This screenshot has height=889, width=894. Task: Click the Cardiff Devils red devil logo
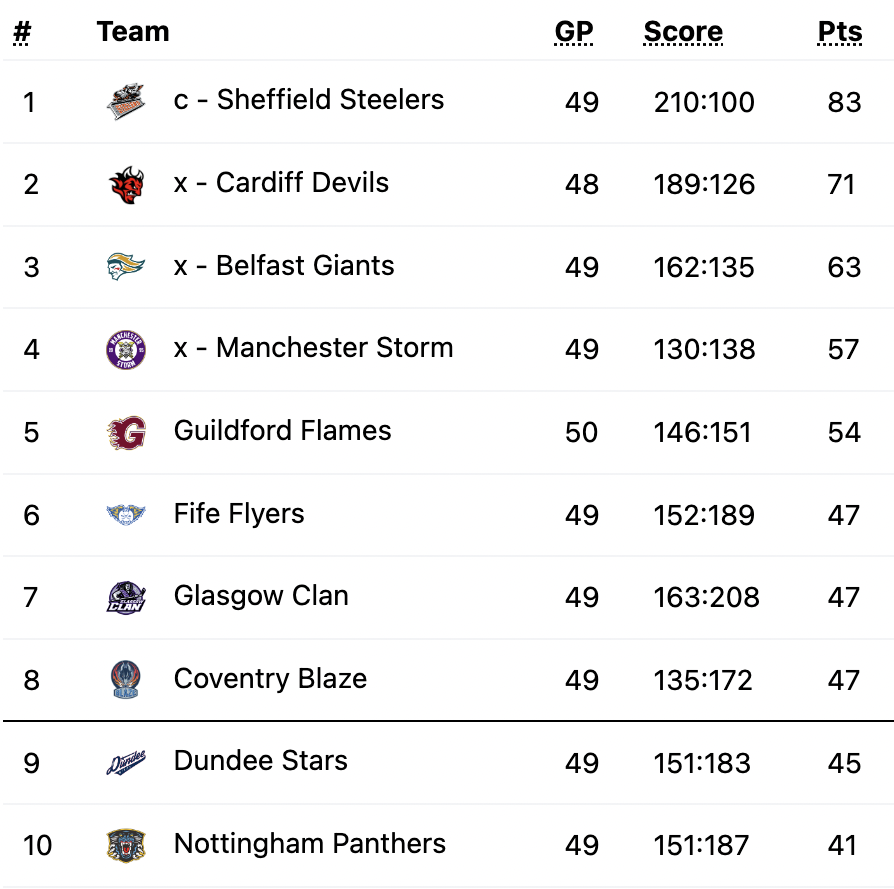coord(126,185)
